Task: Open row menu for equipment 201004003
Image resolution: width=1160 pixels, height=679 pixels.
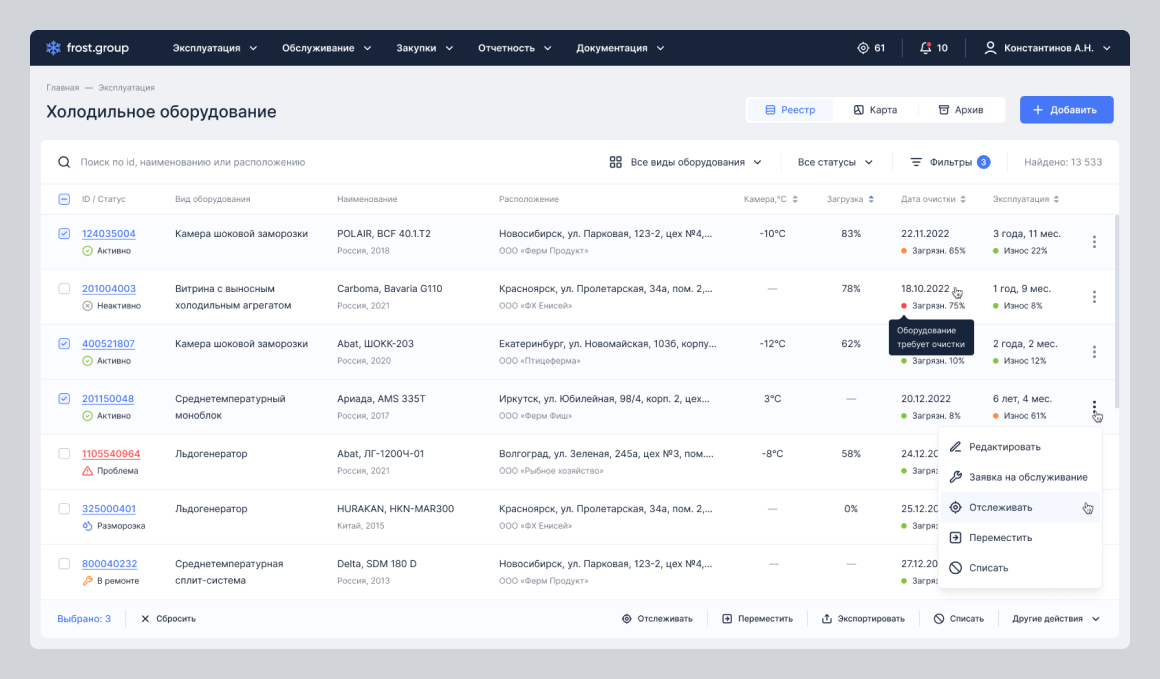Action: (x=1094, y=297)
